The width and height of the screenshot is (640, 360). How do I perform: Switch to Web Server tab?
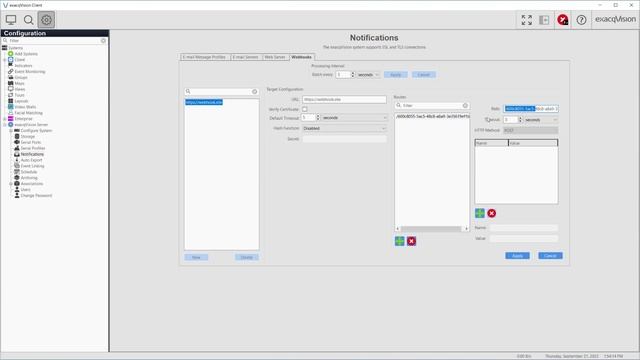(x=275, y=57)
